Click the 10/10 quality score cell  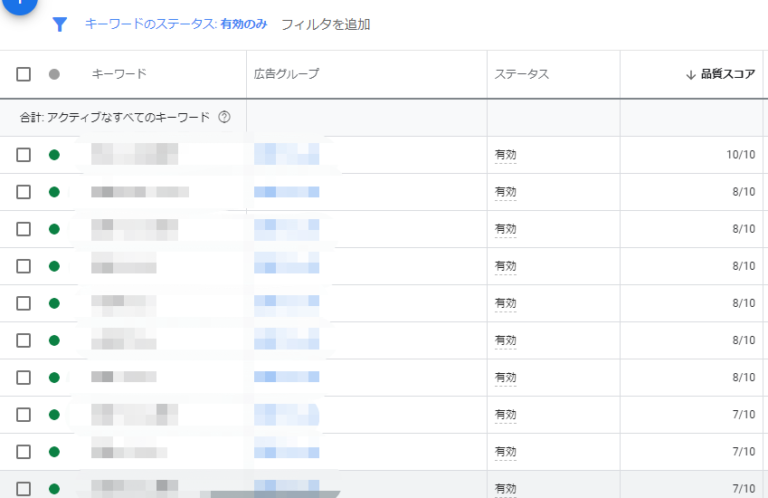[740, 155]
